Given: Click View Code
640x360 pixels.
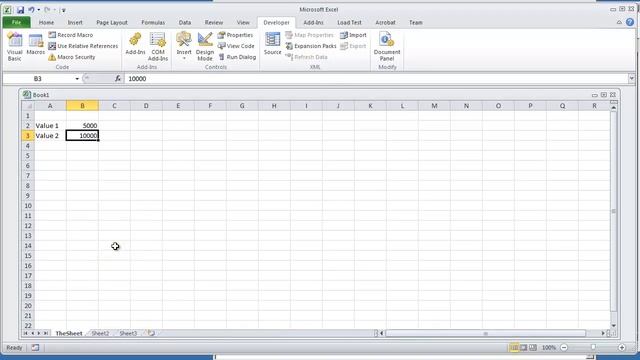Looking at the screenshot, I should [236, 46].
